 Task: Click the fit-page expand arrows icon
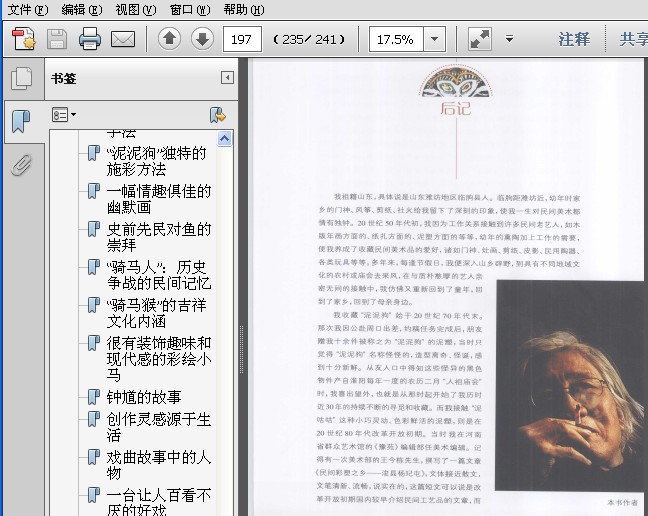pyautogui.click(x=480, y=39)
